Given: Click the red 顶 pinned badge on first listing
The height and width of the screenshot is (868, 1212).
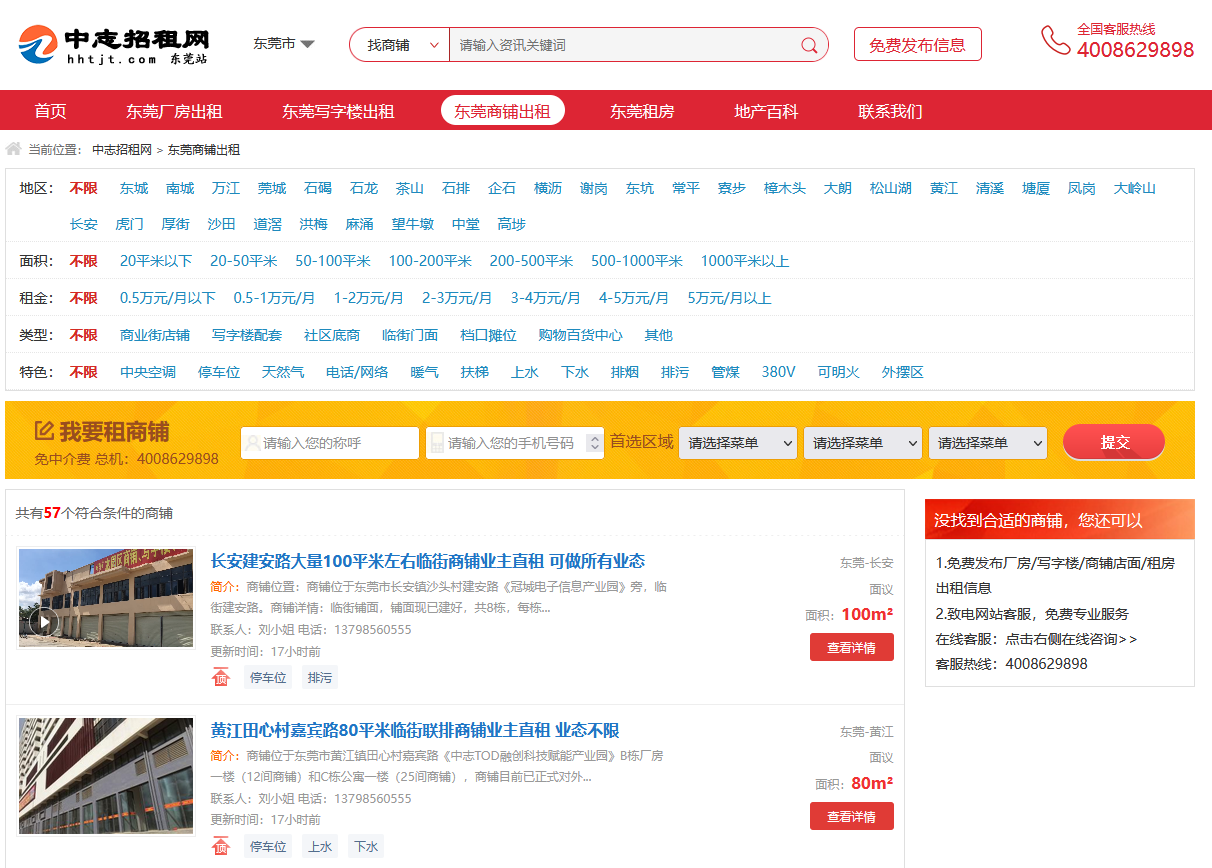Looking at the screenshot, I should pos(222,677).
